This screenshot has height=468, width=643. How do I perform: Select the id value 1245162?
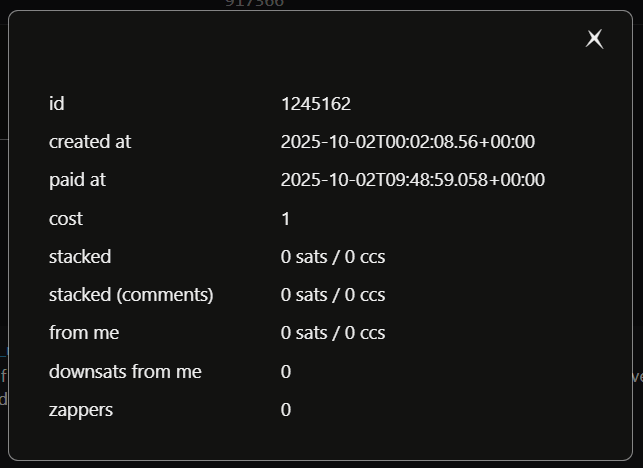316,104
